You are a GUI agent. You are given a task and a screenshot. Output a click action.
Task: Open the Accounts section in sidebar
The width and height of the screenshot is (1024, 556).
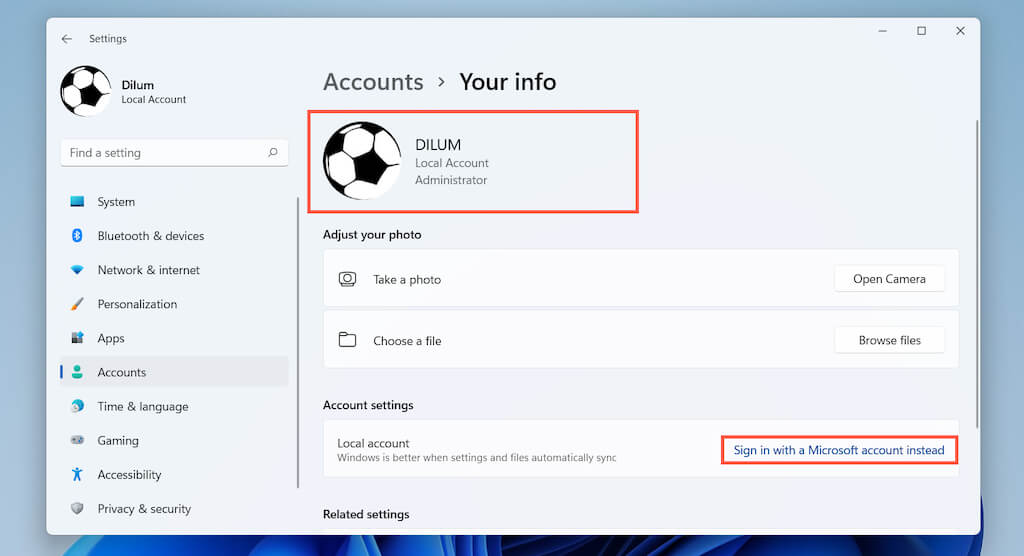[x=122, y=372]
